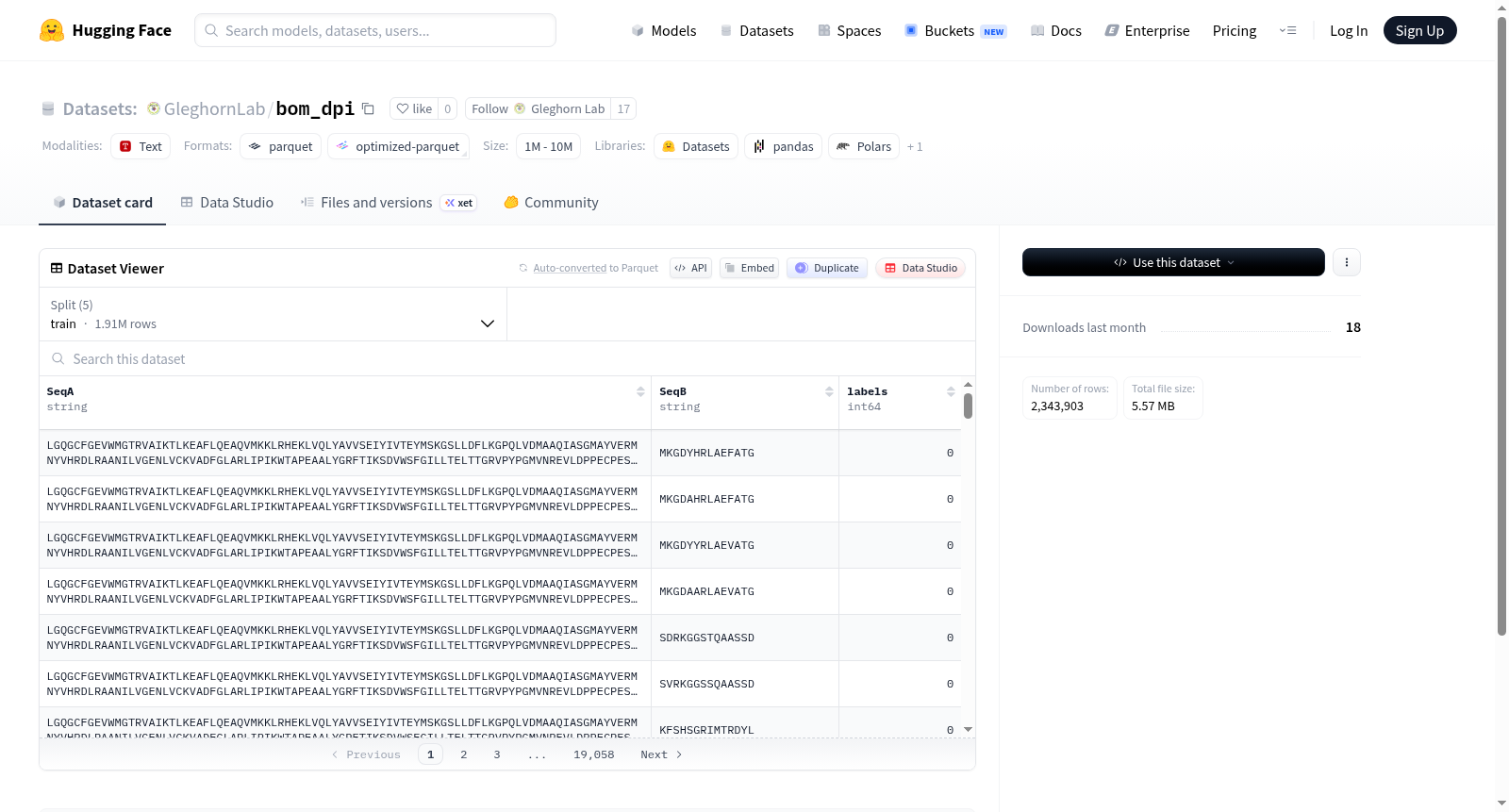Open the Docs page

[x=1056, y=30]
